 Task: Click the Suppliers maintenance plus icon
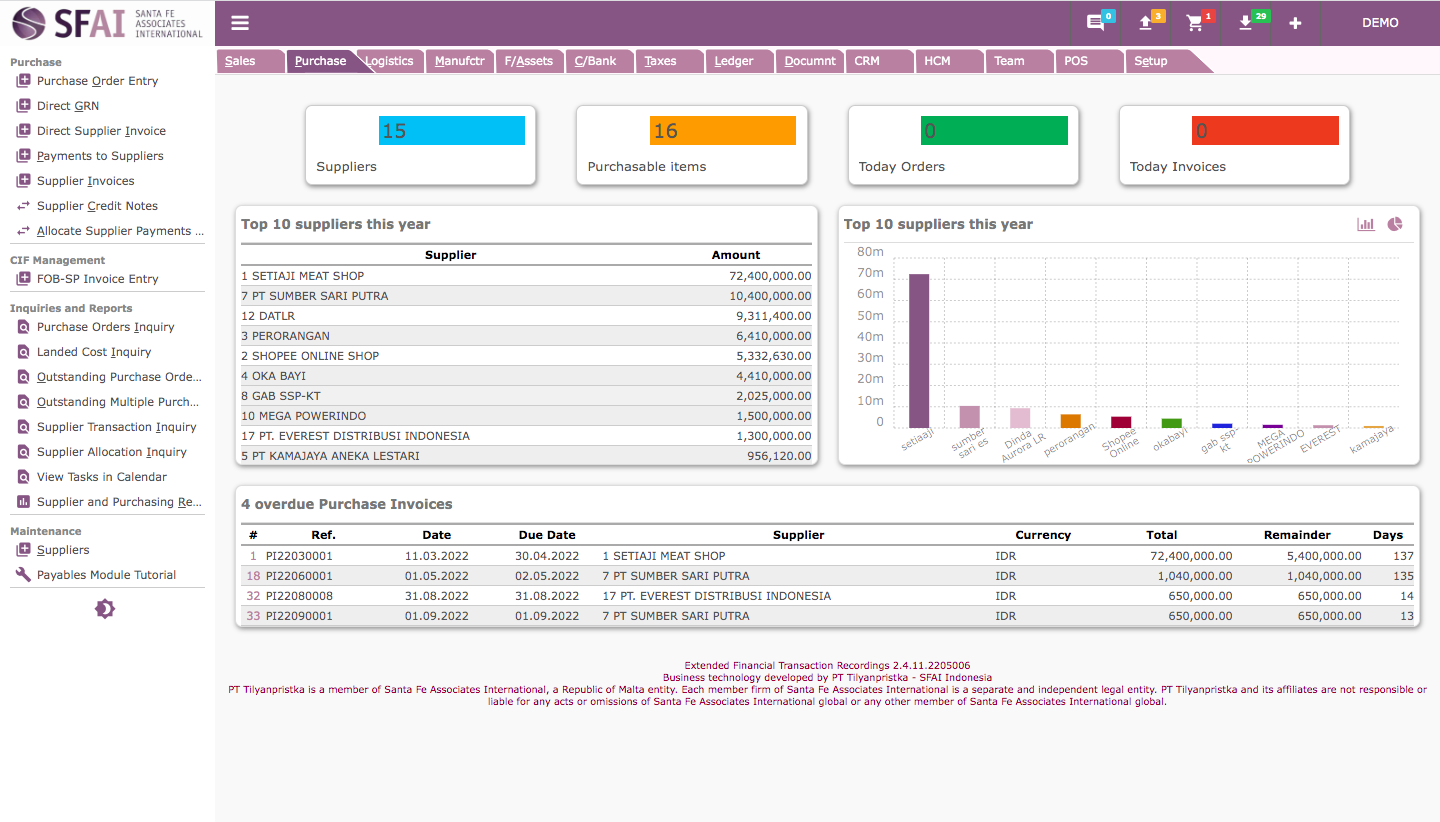(x=24, y=550)
